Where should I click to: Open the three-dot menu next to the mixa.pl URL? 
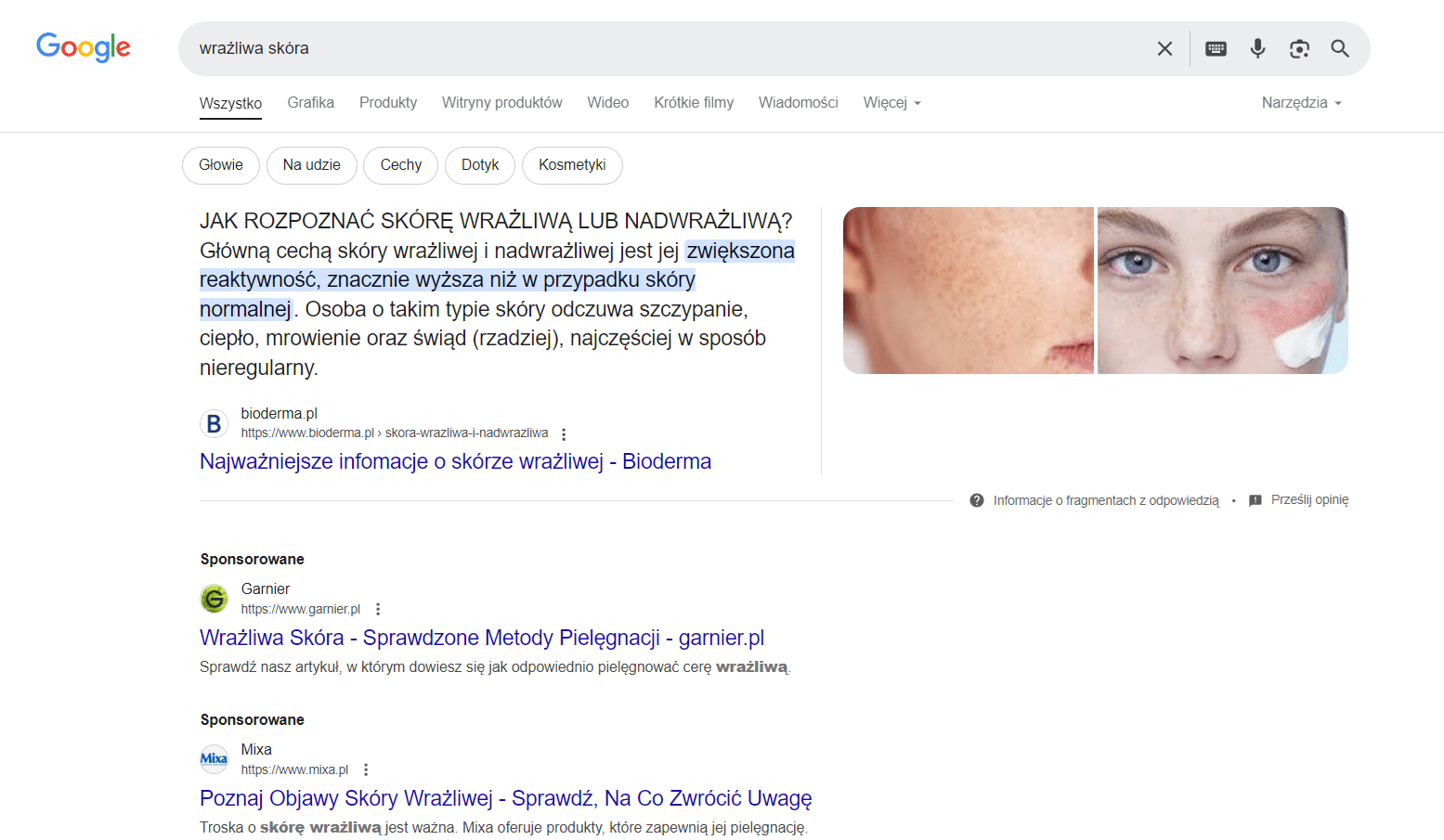(x=366, y=769)
